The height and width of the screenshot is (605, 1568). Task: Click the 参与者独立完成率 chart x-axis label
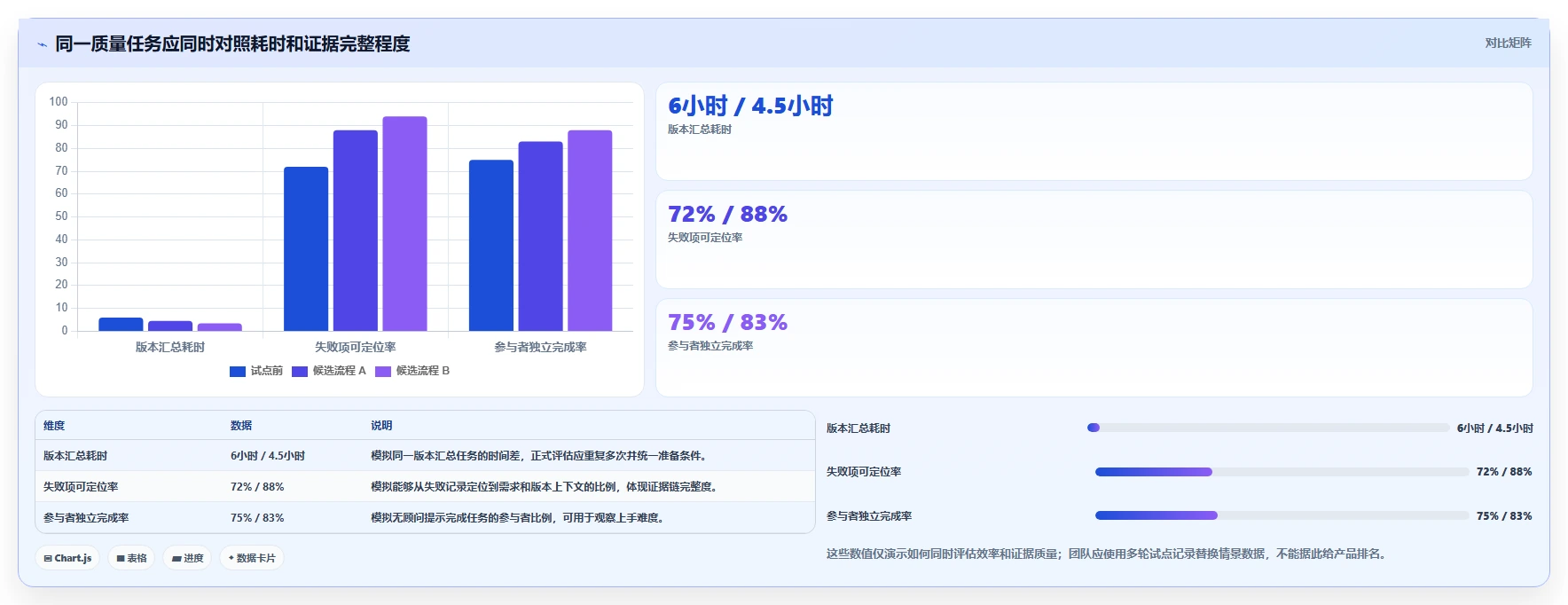(541, 348)
